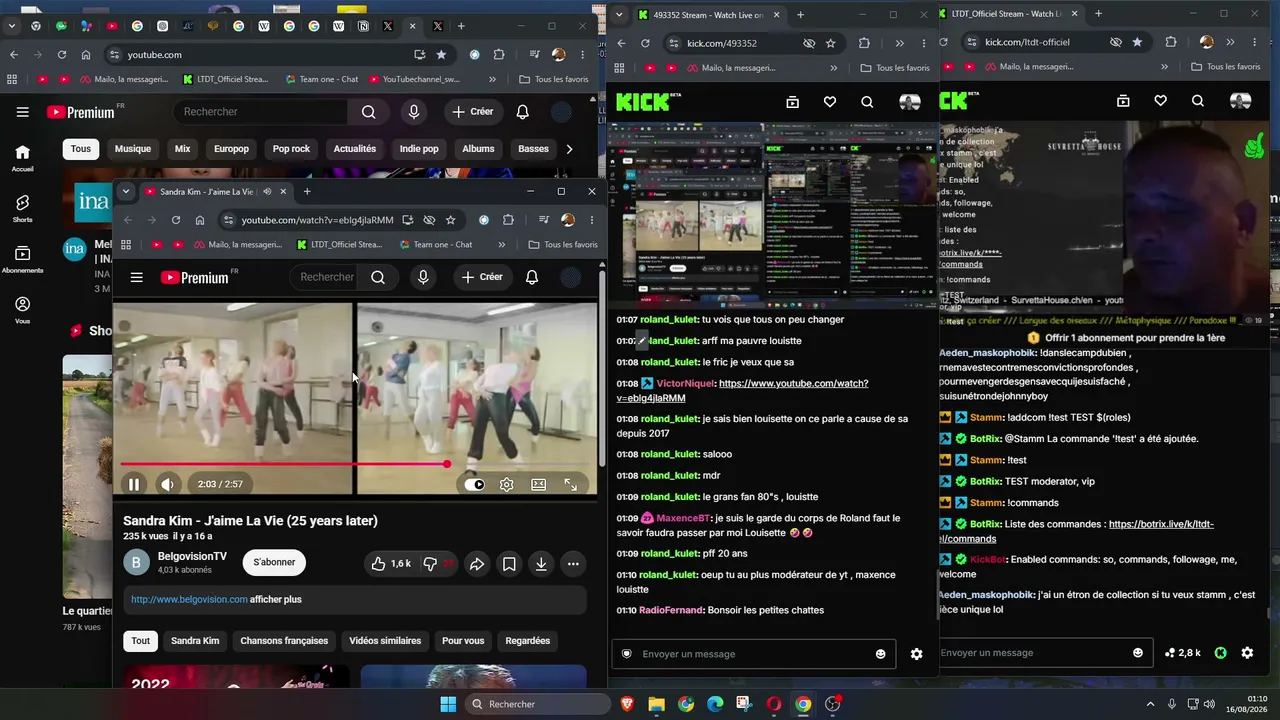
Task: Open chat settings gear in LTDT-officiel window
Action: [x=1247, y=653]
